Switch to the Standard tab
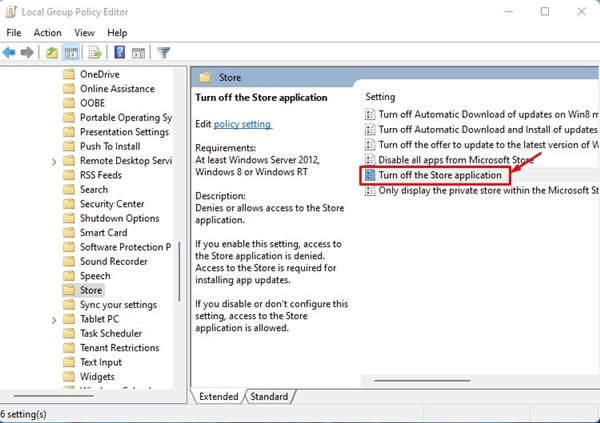The height and width of the screenshot is (423, 600). (x=269, y=397)
